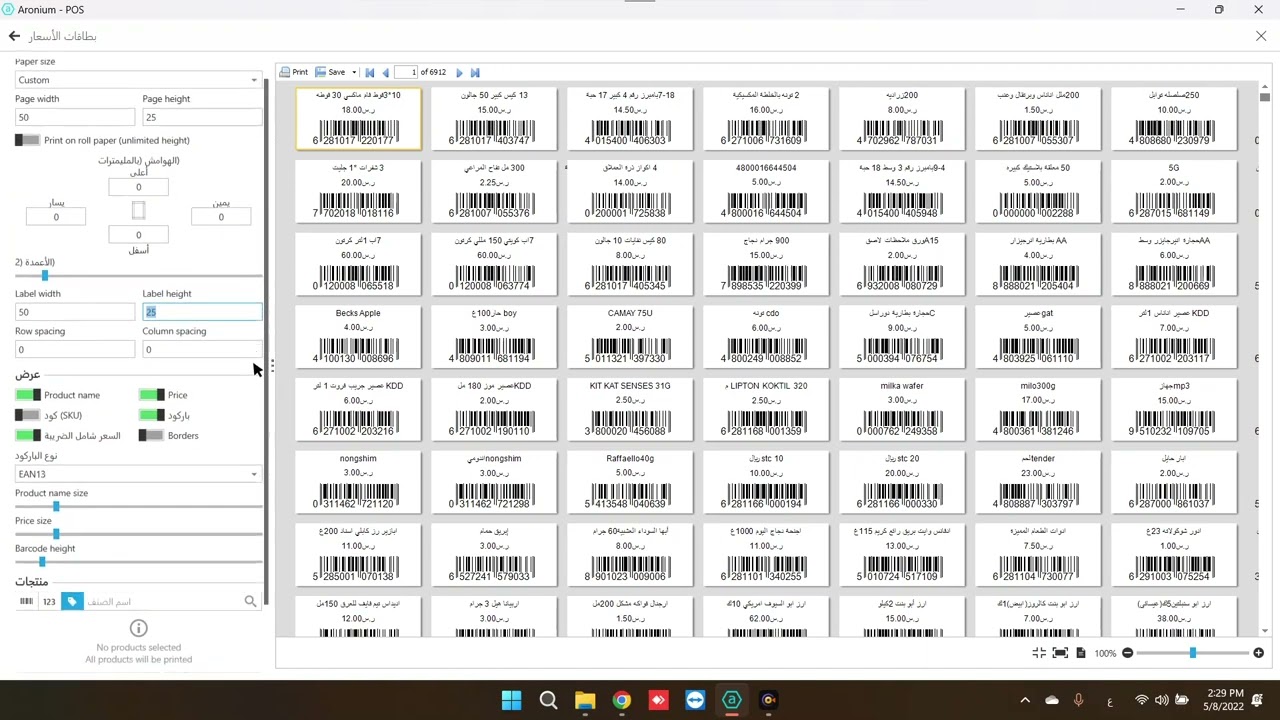This screenshot has width=1280, height=720.
Task: Zoom in with the plus icon
Action: click(x=1258, y=653)
